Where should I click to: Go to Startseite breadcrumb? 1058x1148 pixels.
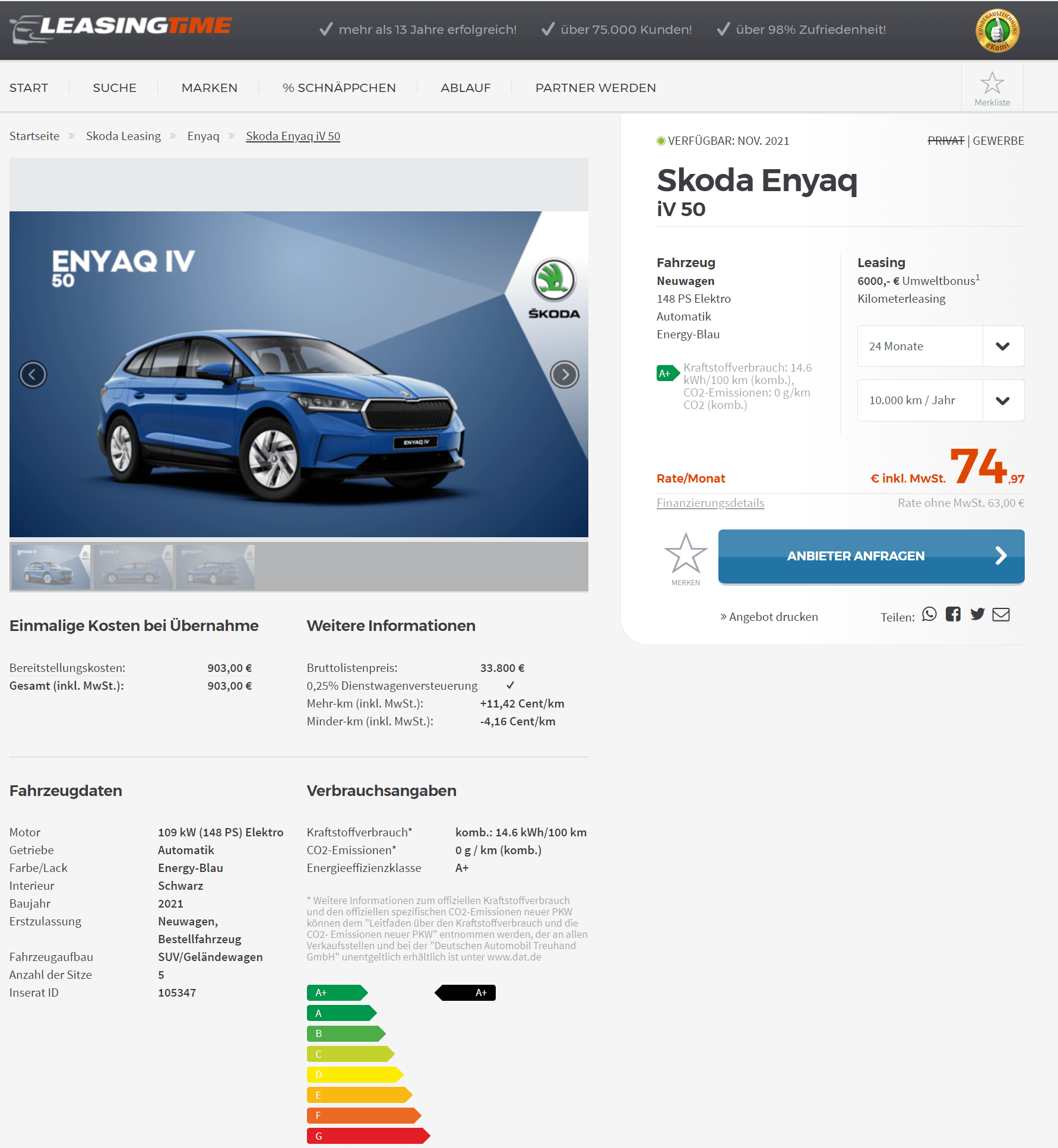(x=34, y=136)
